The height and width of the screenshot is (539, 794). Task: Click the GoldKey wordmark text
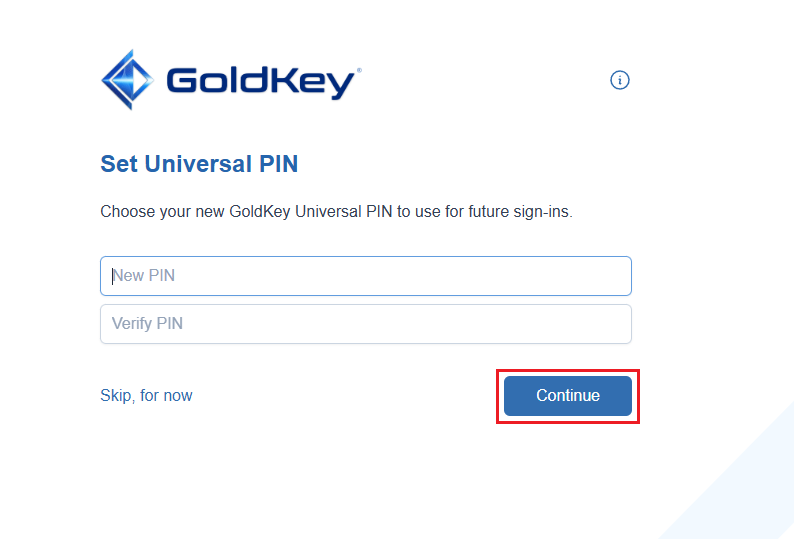pyautogui.click(x=260, y=81)
